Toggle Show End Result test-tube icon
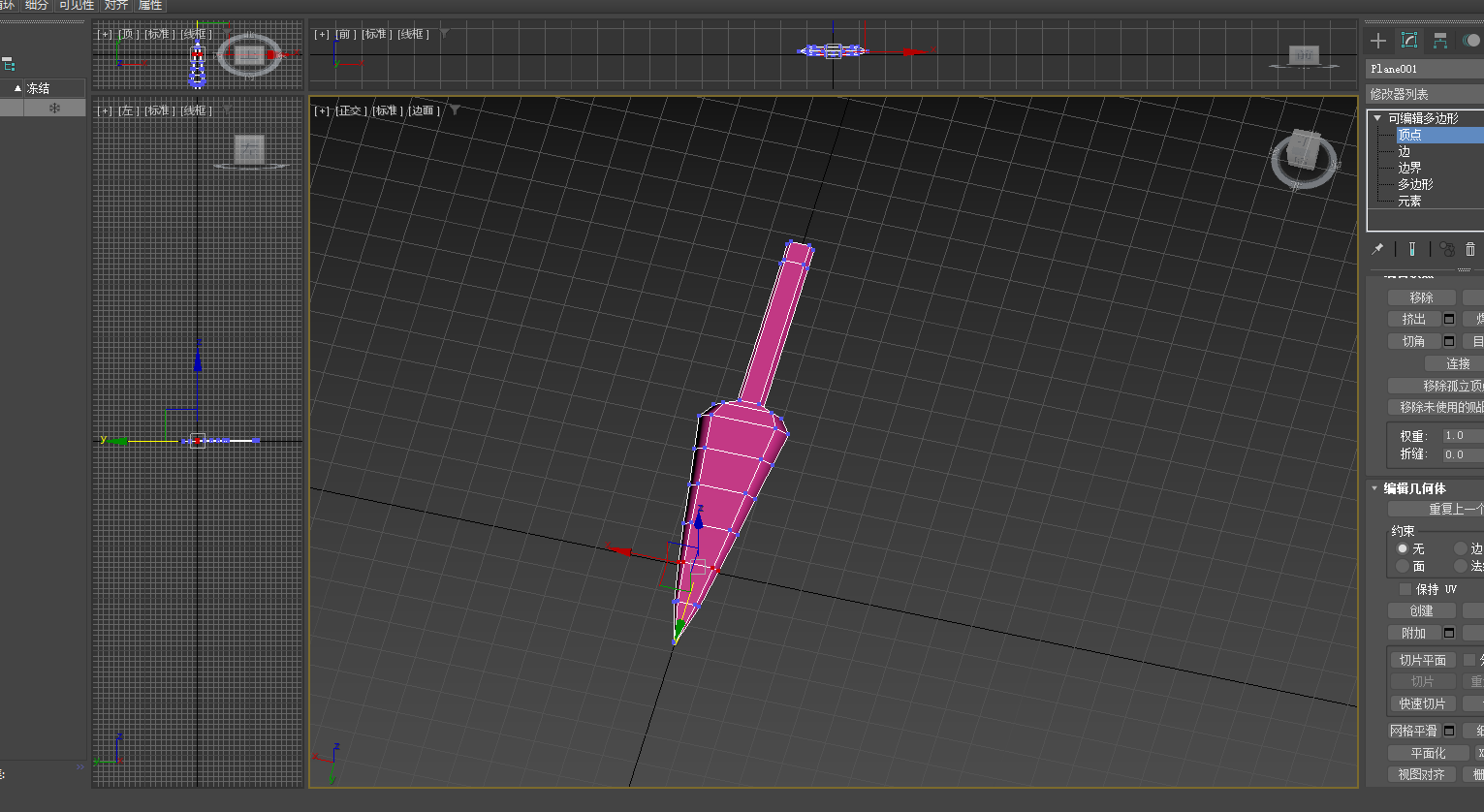Viewport: 1484px width, 812px height. (1412, 249)
